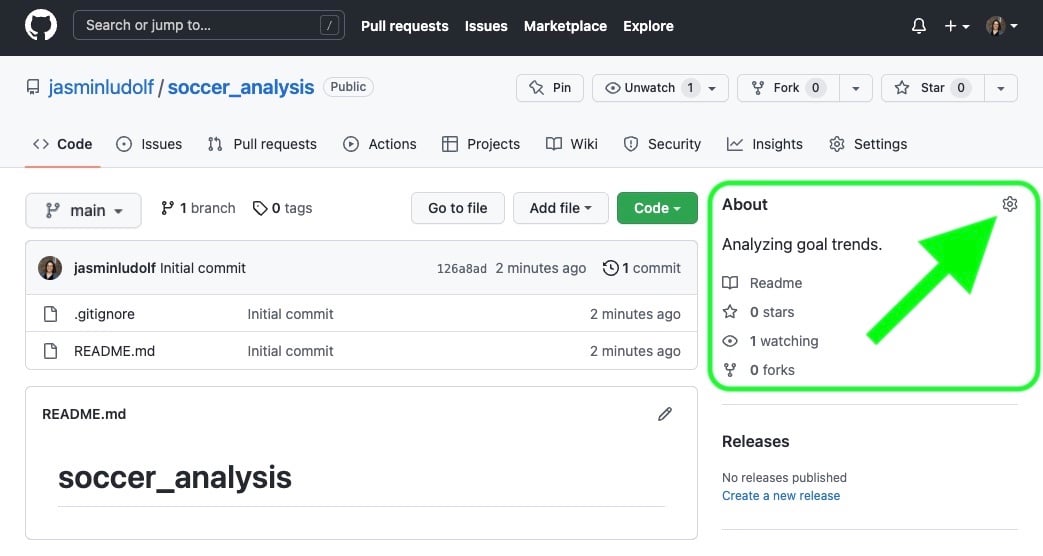Open the repository Settings tab
1043x556 pixels.
click(x=868, y=144)
